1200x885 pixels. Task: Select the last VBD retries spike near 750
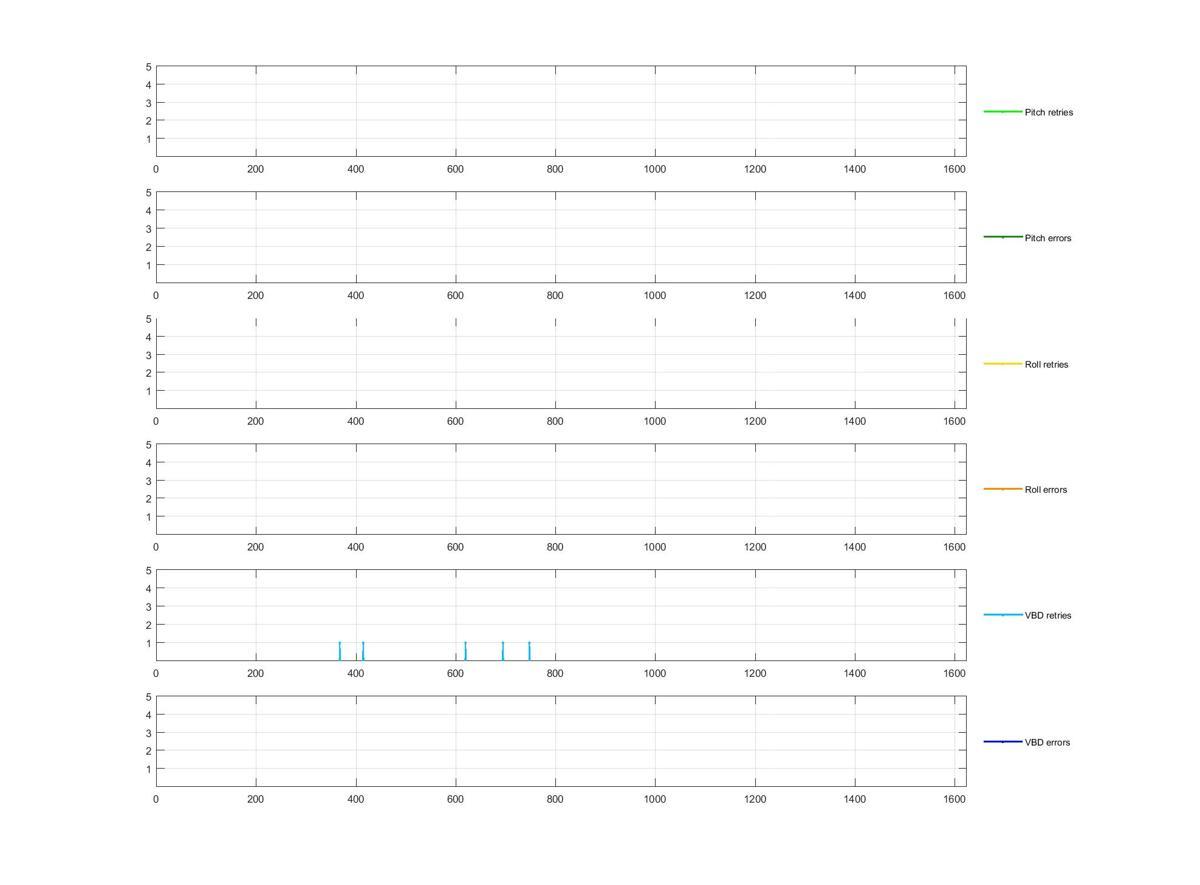click(529, 651)
